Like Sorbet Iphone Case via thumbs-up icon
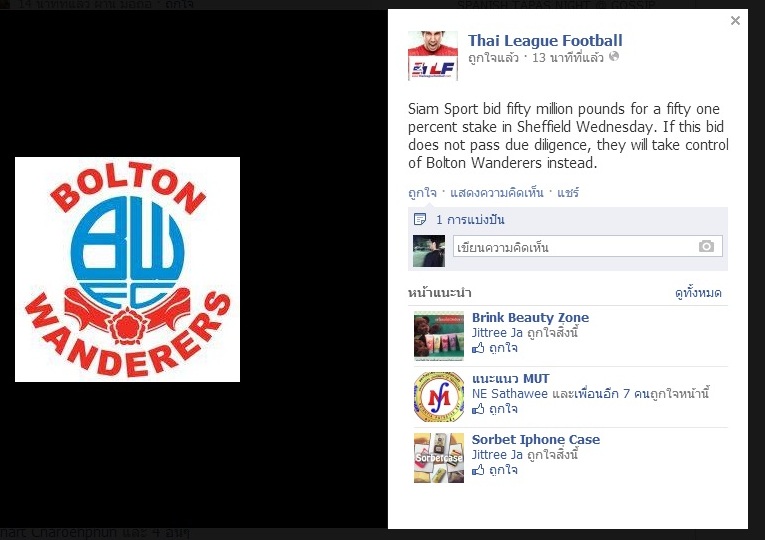Image resolution: width=765 pixels, height=540 pixels. 478,470
